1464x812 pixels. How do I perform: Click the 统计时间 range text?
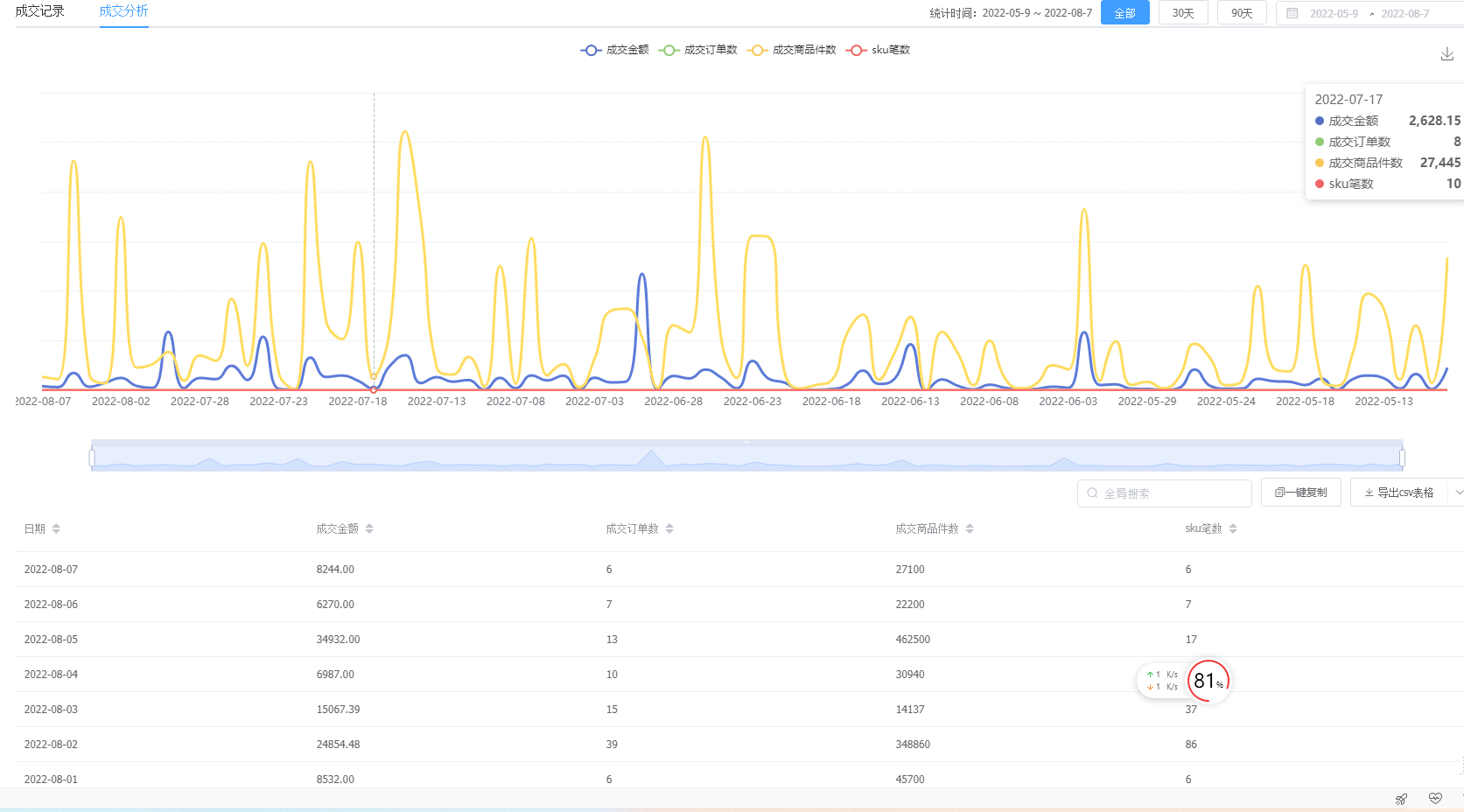1011,13
